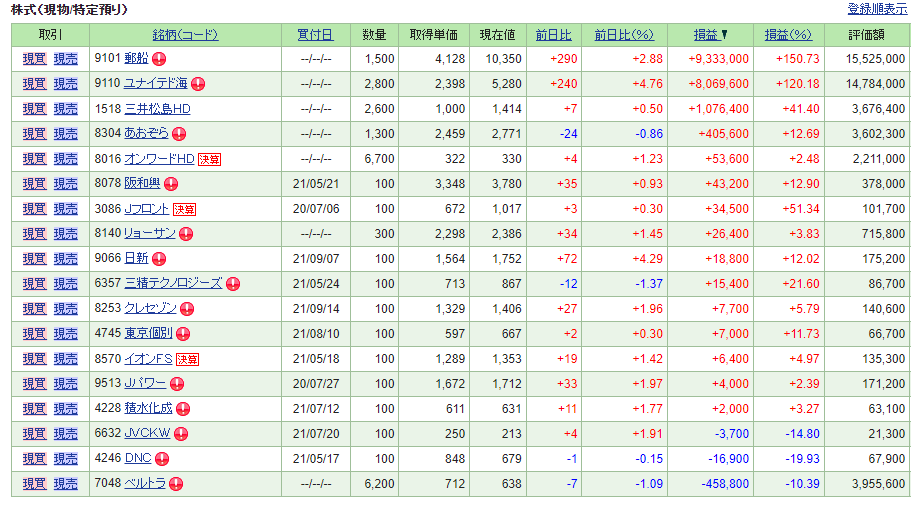Image resolution: width=911 pixels, height=505 pixels.
Task: Select the 6,700 quantity cell
Action: 375,159
